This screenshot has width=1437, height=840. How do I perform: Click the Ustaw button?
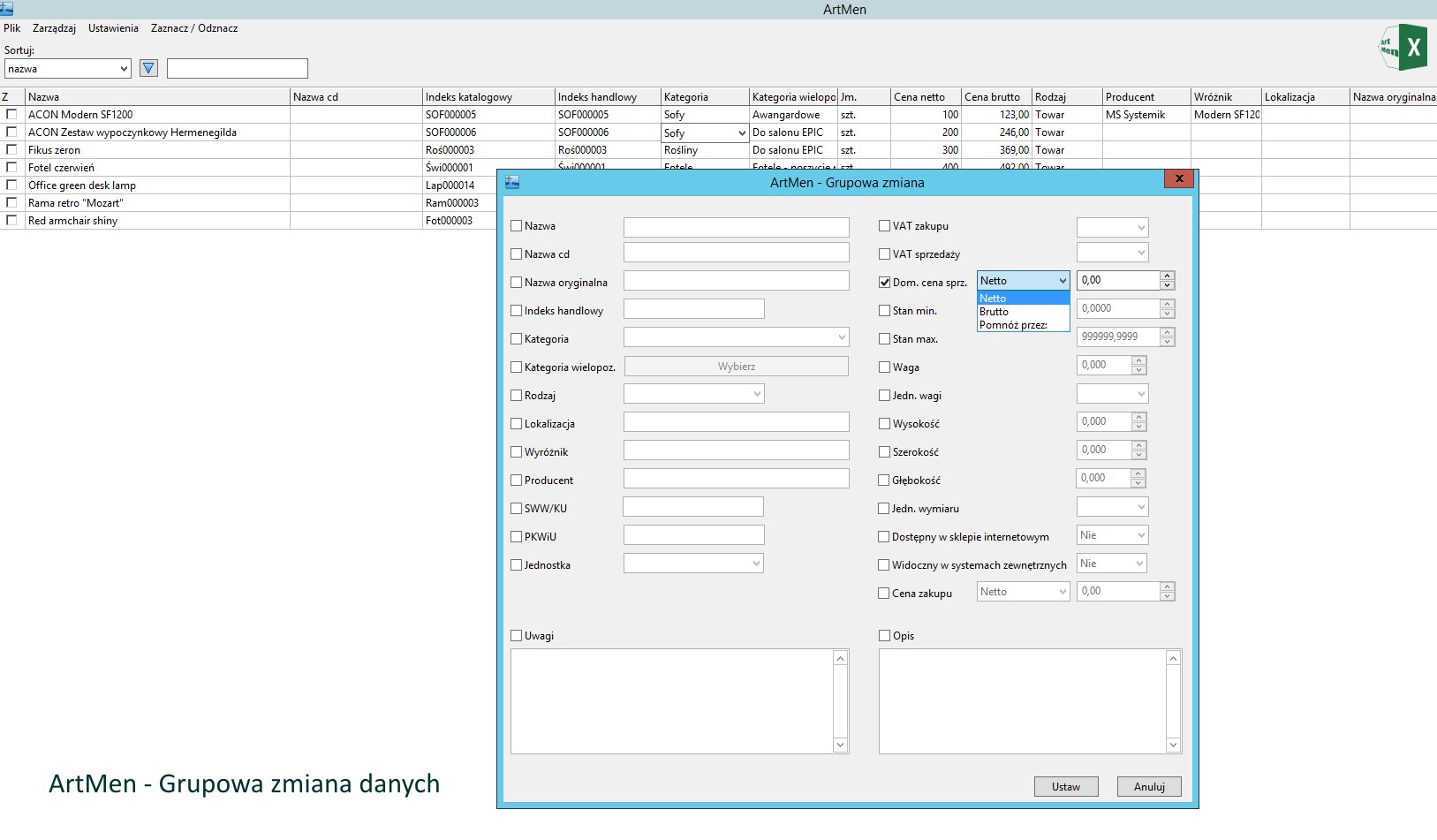pyautogui.click(x=1066, y=787)
